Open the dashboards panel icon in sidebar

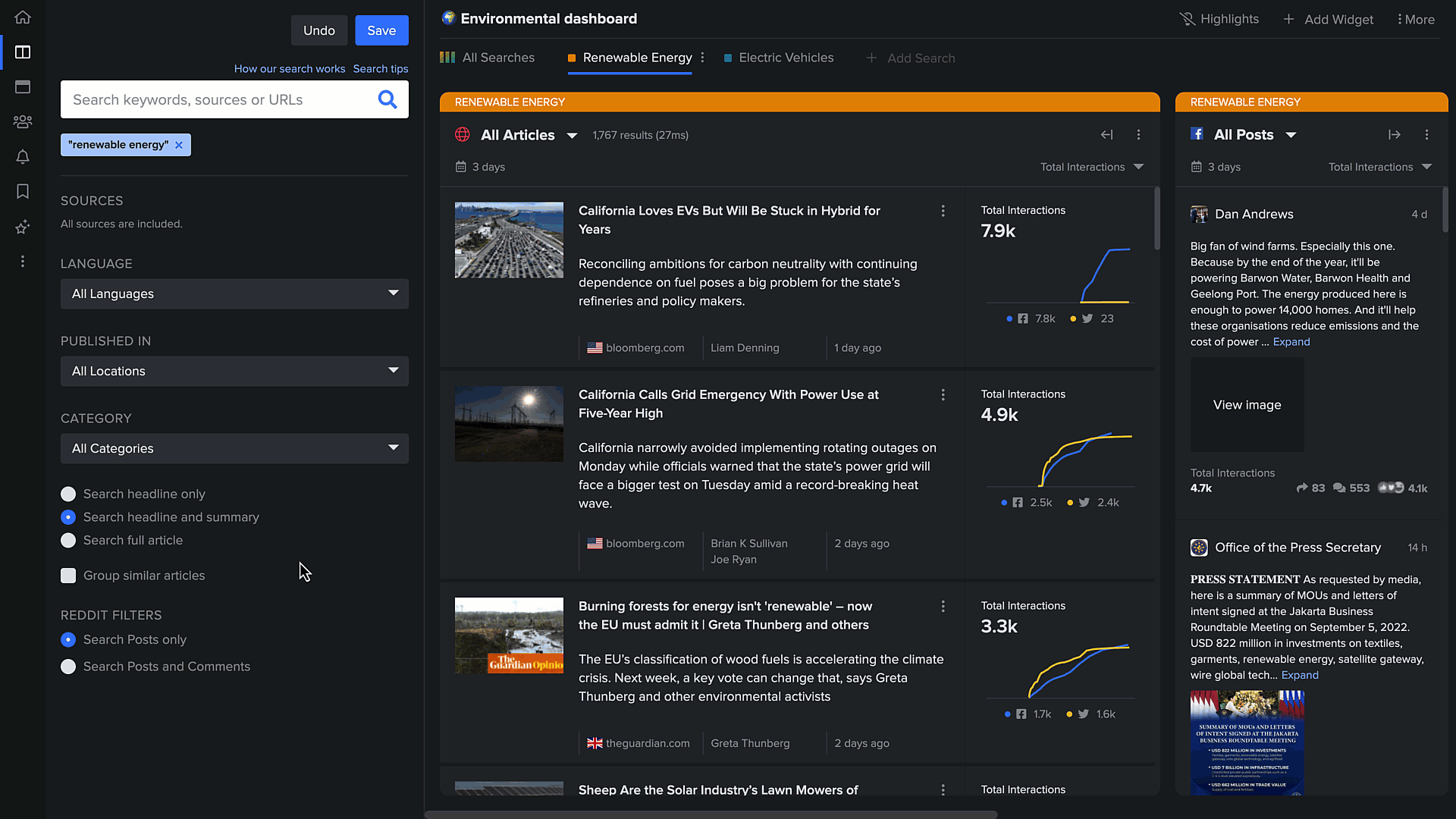coord(23,52)
